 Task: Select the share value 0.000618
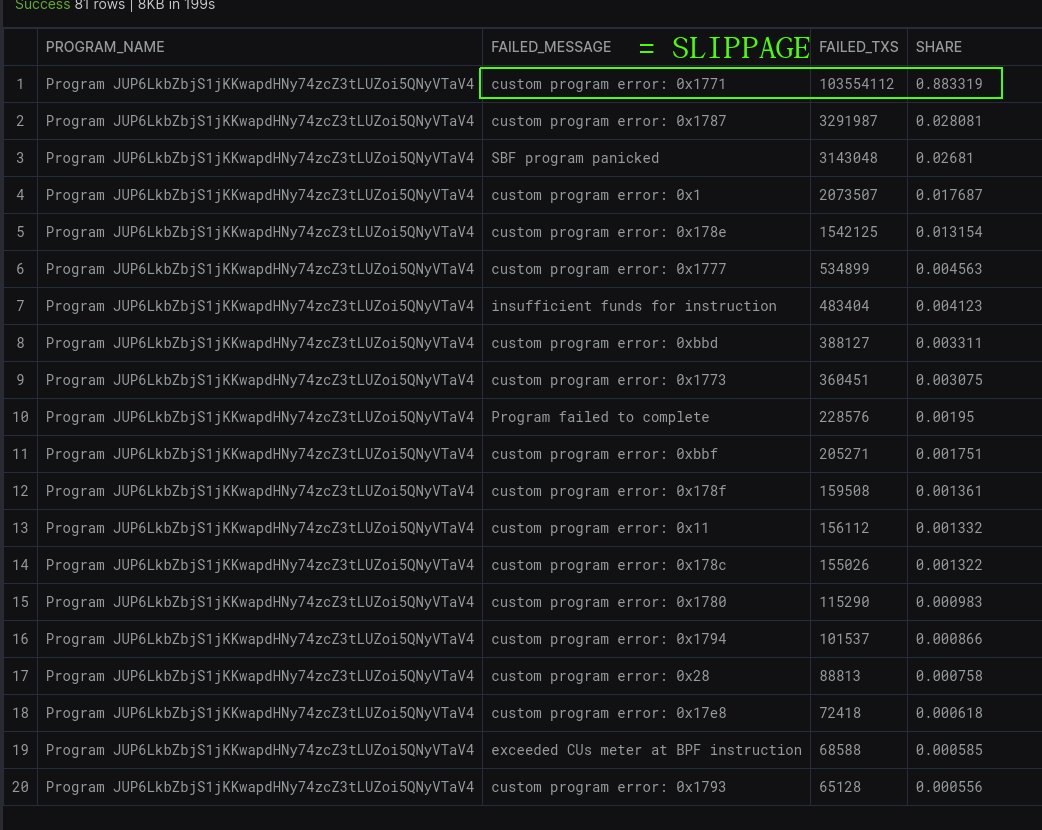pos(949,713)
